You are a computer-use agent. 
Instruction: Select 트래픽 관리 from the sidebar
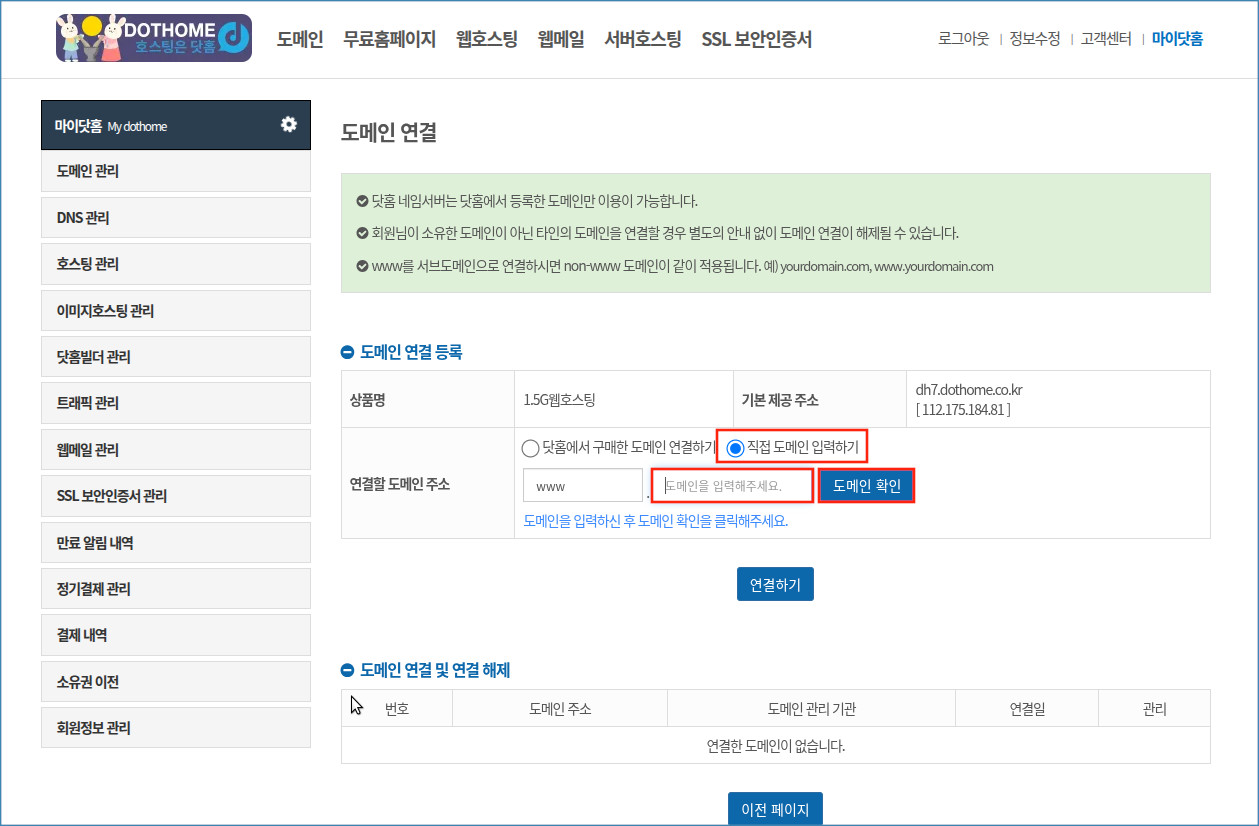tap(176, 403)
